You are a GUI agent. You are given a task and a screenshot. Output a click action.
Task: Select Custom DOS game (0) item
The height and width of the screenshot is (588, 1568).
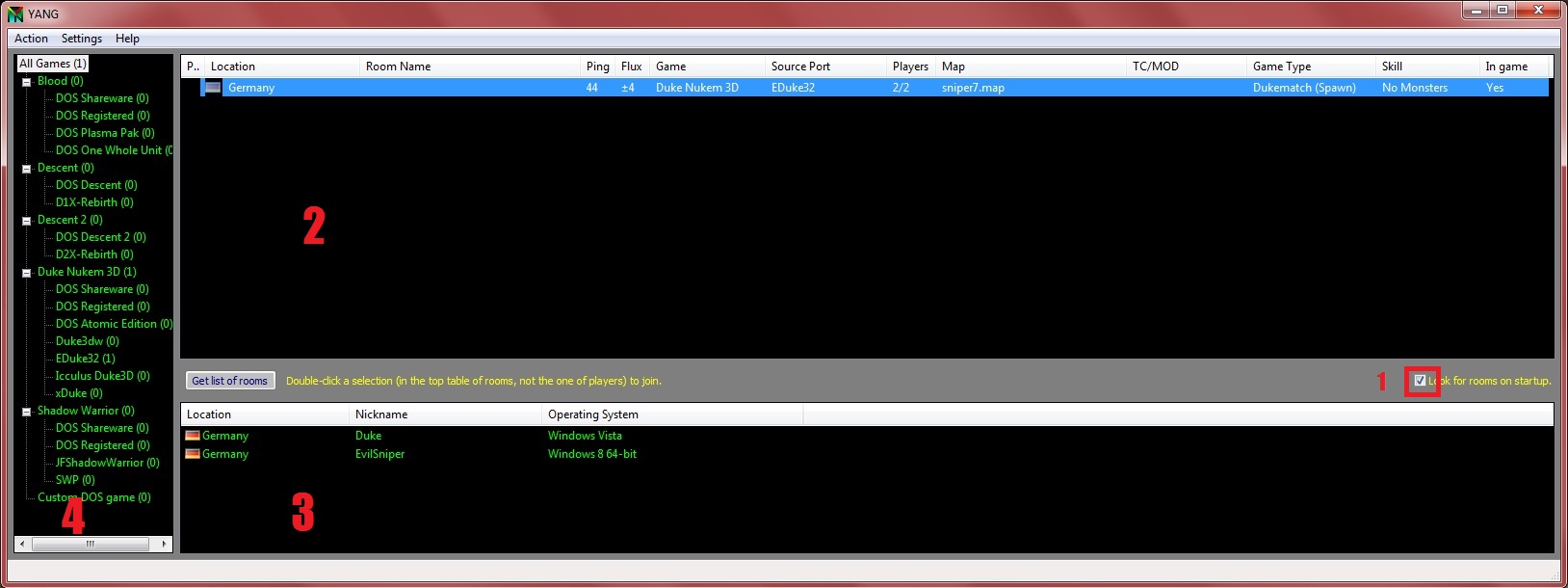[94, 497]
